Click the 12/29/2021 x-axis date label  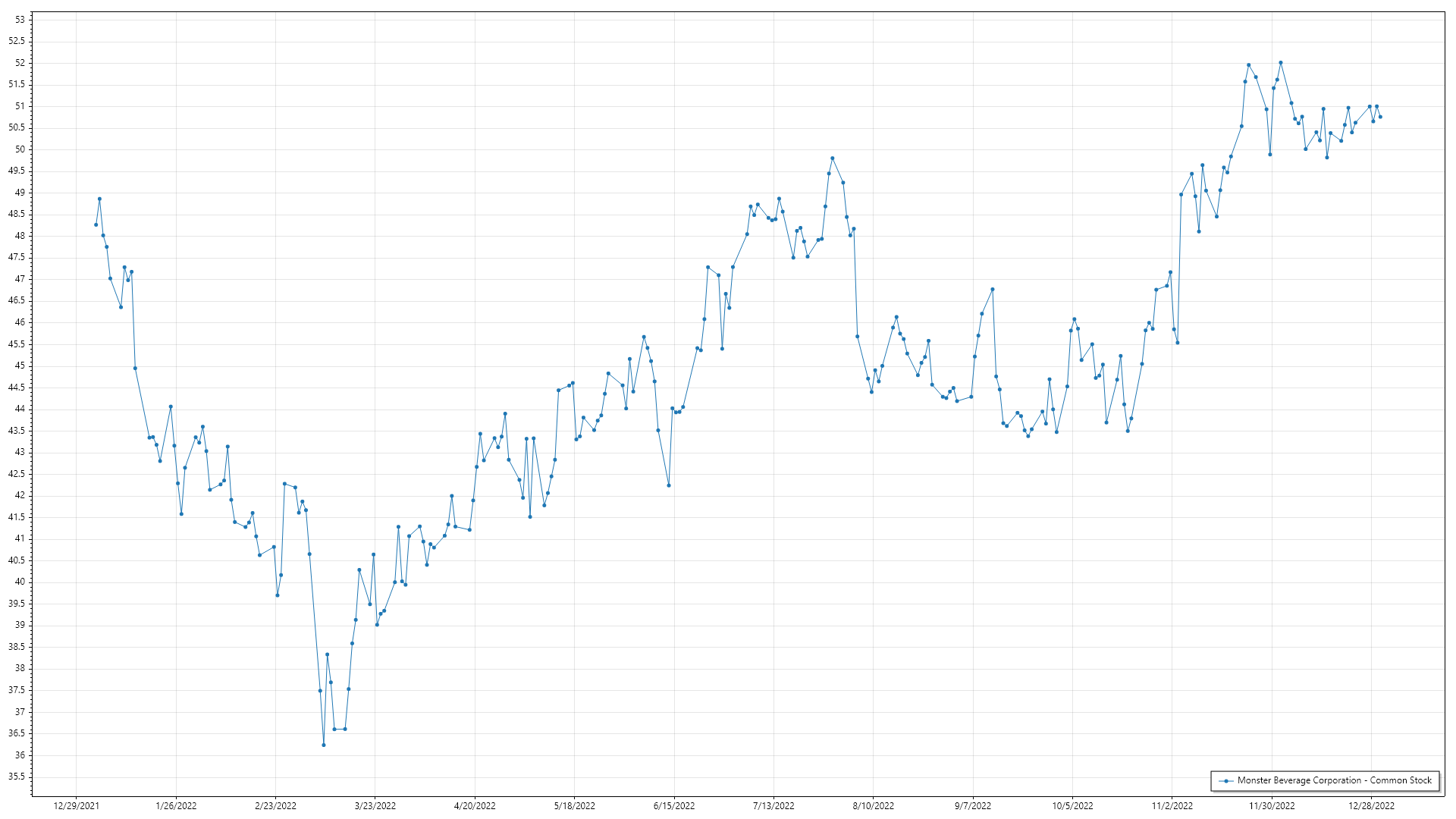coord(77,806)
